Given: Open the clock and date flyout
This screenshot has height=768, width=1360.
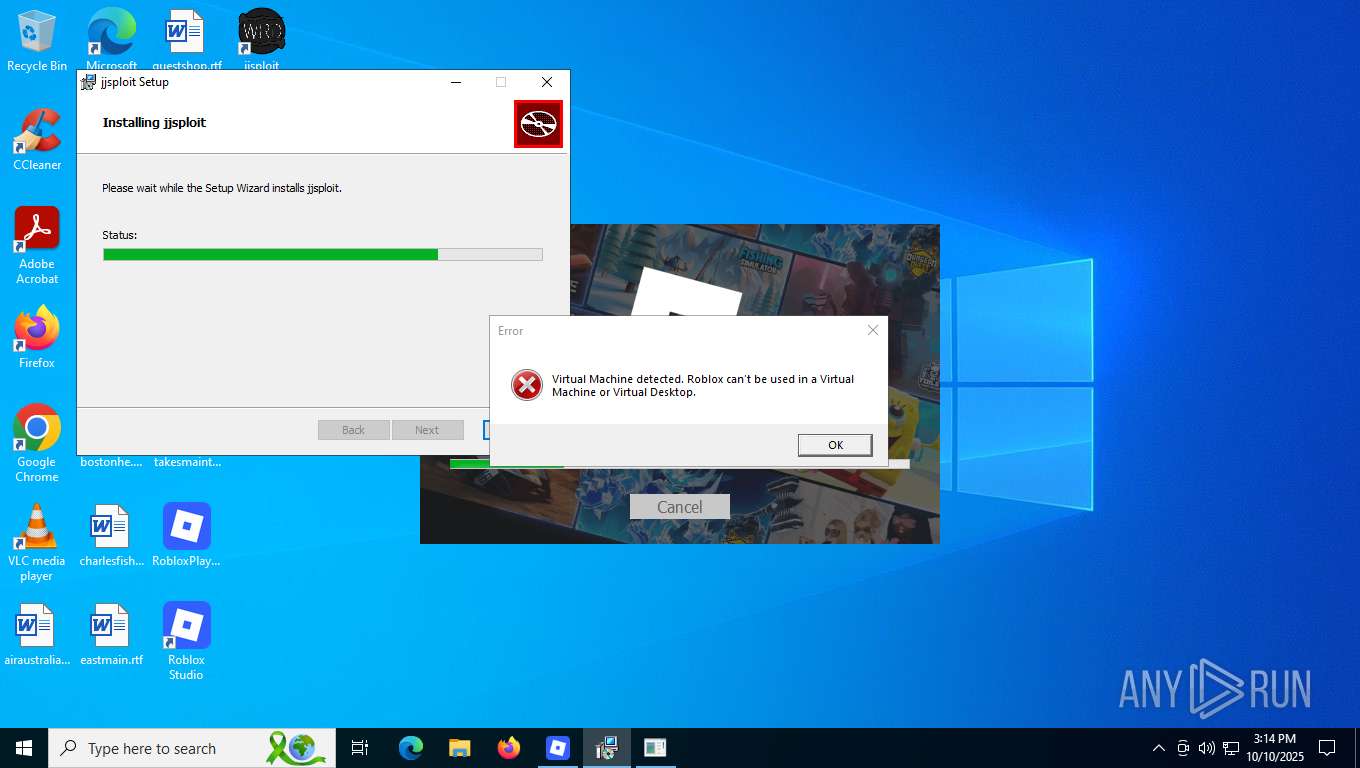Looking at the screenshot, I should [x=1274, y=748].
